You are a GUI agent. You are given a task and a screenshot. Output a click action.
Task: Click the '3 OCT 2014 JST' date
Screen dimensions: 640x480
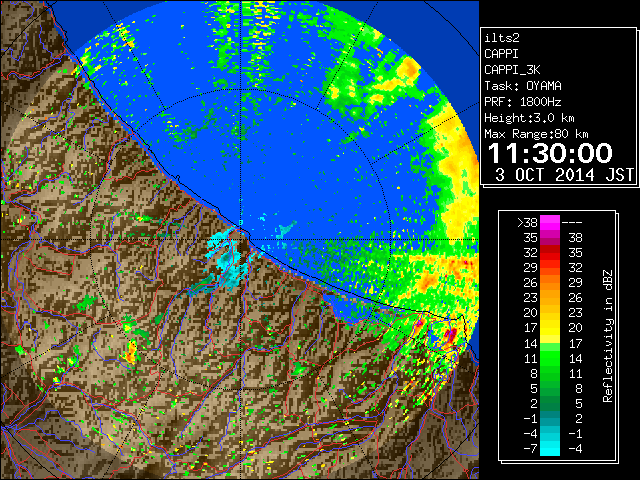coord(564,175)
